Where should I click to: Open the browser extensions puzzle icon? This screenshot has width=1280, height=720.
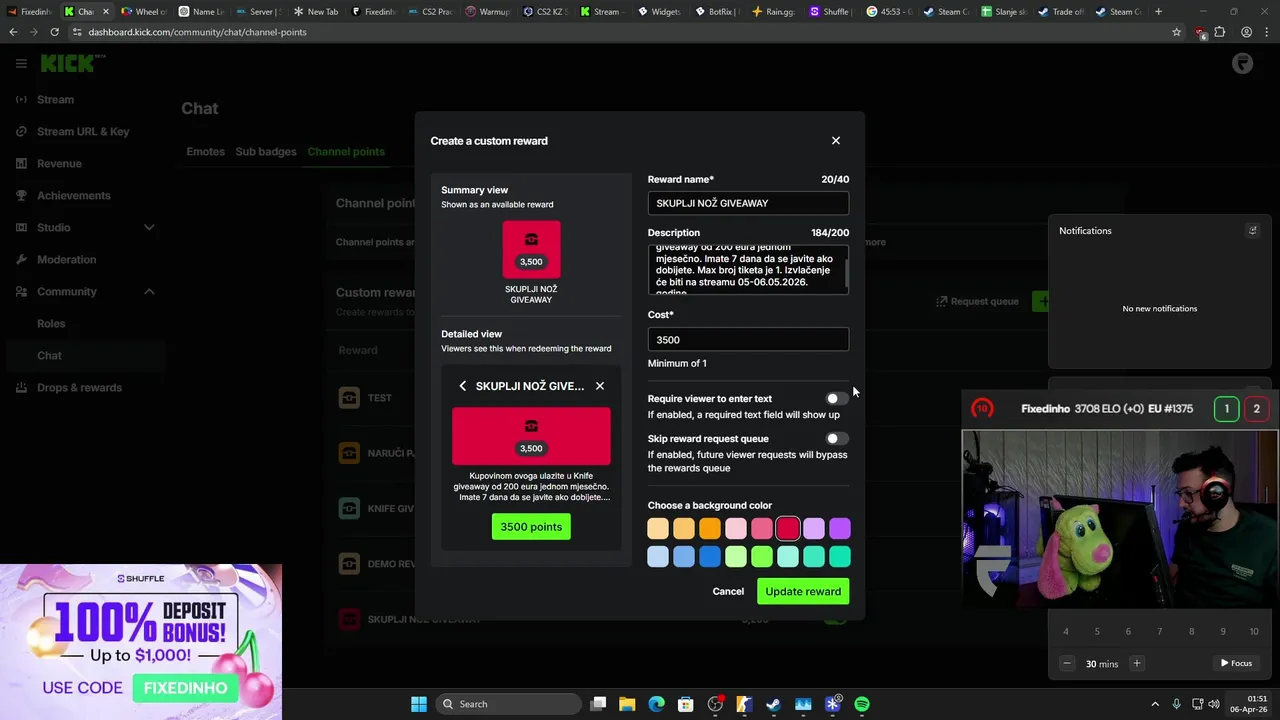(1219, 32)
